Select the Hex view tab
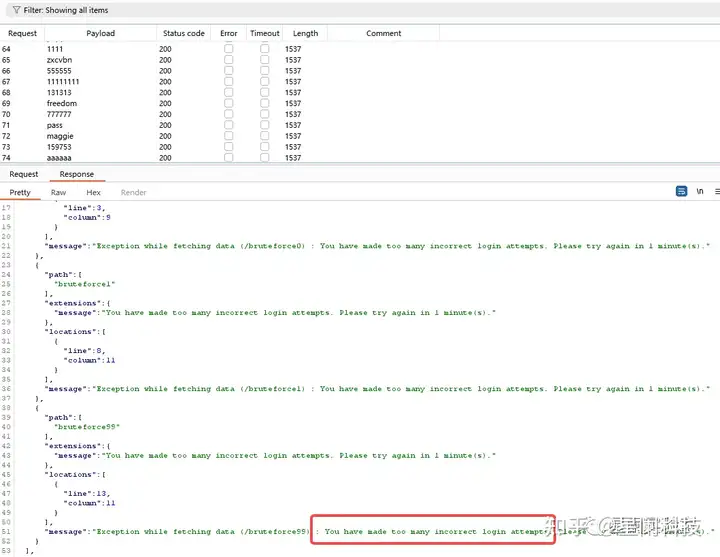This screenshot has height=557, width=720. point(93,192)
